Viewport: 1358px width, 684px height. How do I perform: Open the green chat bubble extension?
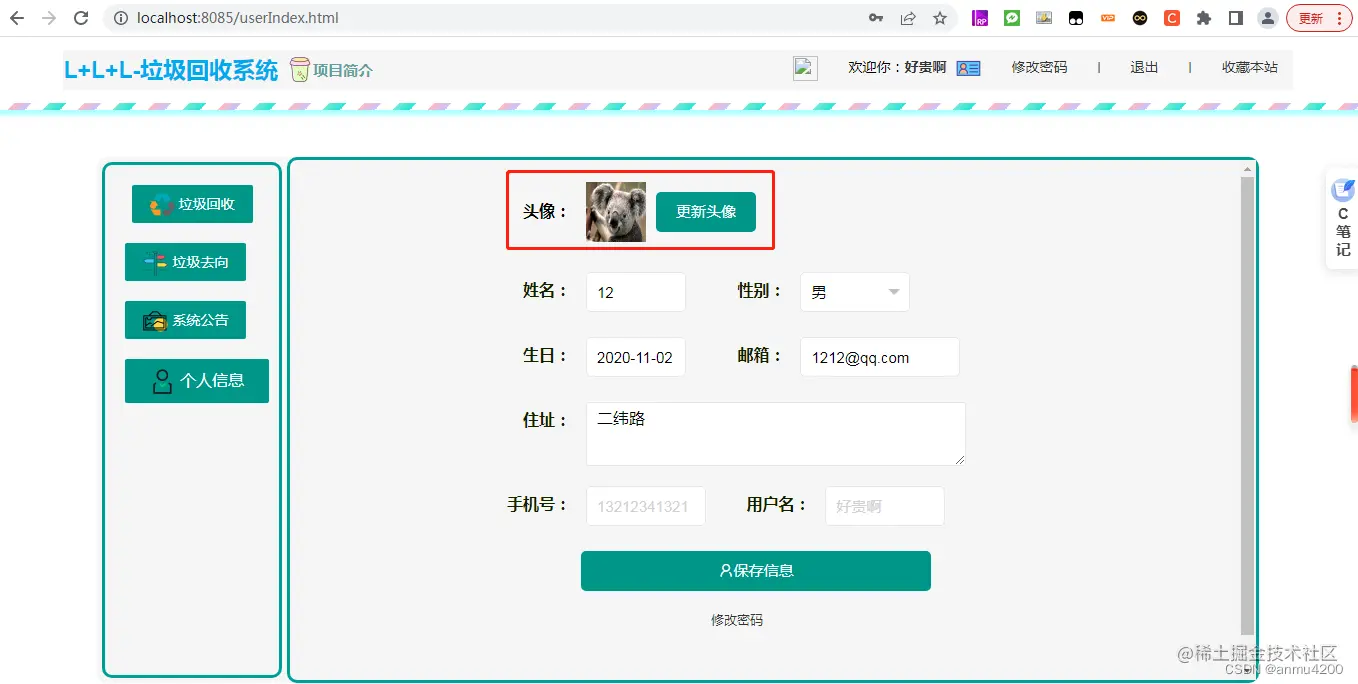tap(1012, 18)
